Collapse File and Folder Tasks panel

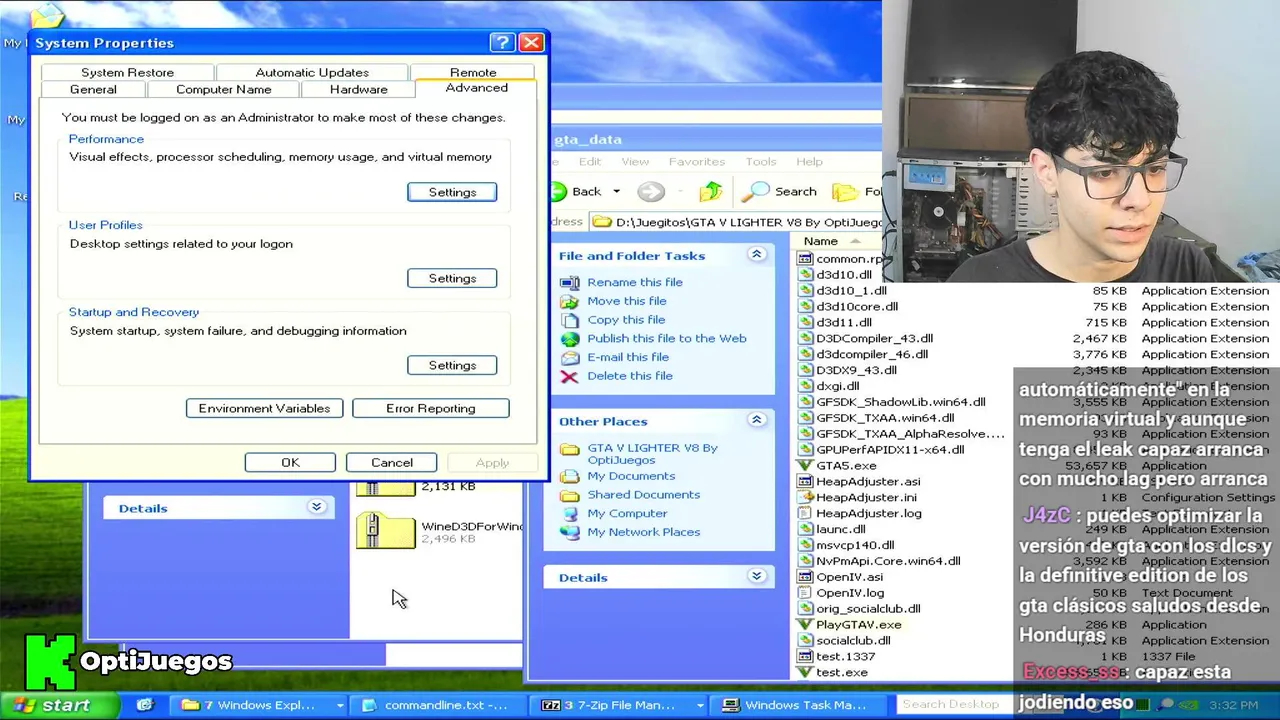pos(757,255)
